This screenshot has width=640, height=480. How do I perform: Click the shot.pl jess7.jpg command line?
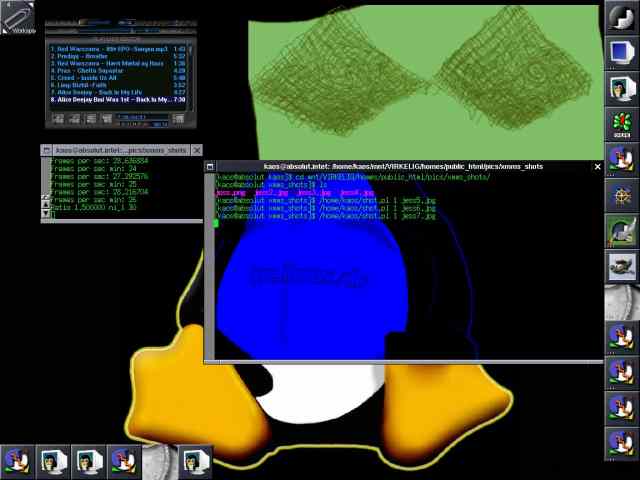[326, 216]
